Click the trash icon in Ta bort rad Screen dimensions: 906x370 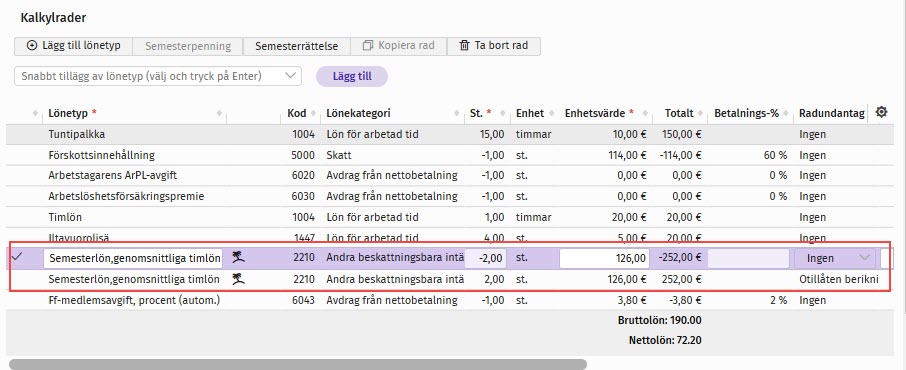[x=464, y=46]
